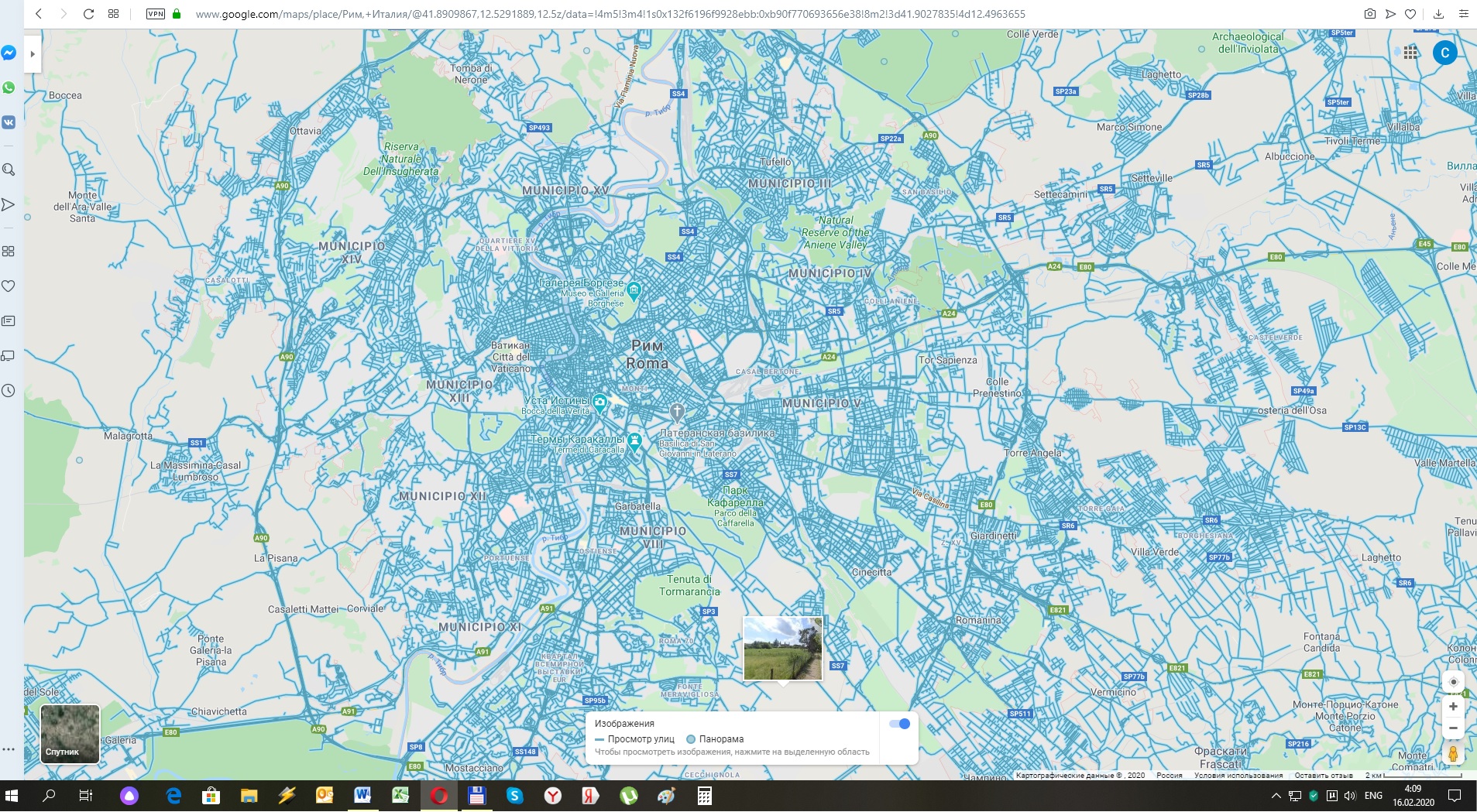The image size is (1477, 812).
Task: Open VK in the Opera sidebar
Action: point(9,122)
